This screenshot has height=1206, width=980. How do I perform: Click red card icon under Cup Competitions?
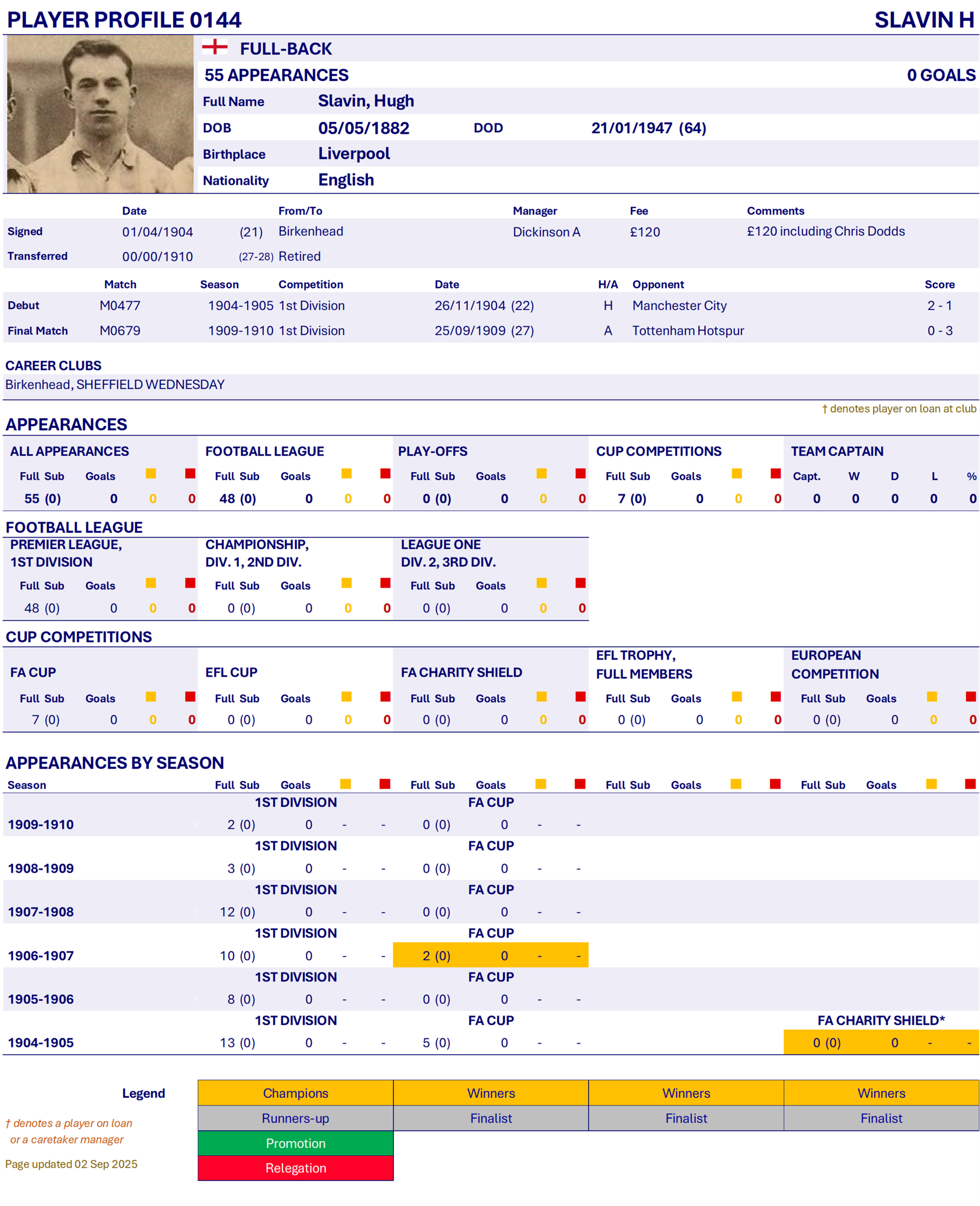point(776,474)
